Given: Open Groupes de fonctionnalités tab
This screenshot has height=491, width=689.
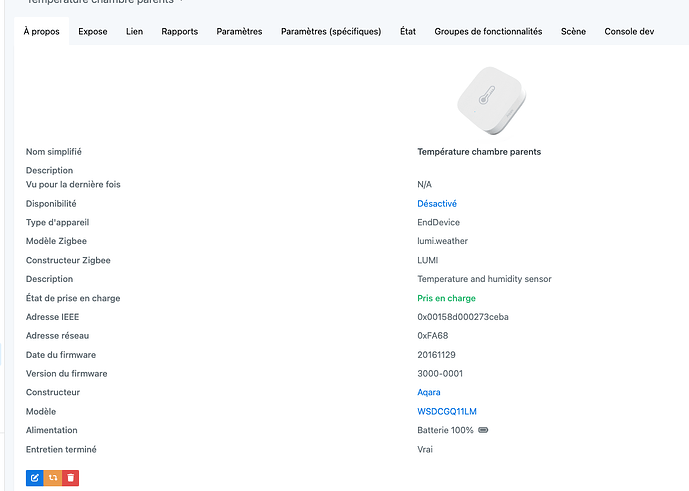Looking at the screenshot, I should tap(488, 32).
